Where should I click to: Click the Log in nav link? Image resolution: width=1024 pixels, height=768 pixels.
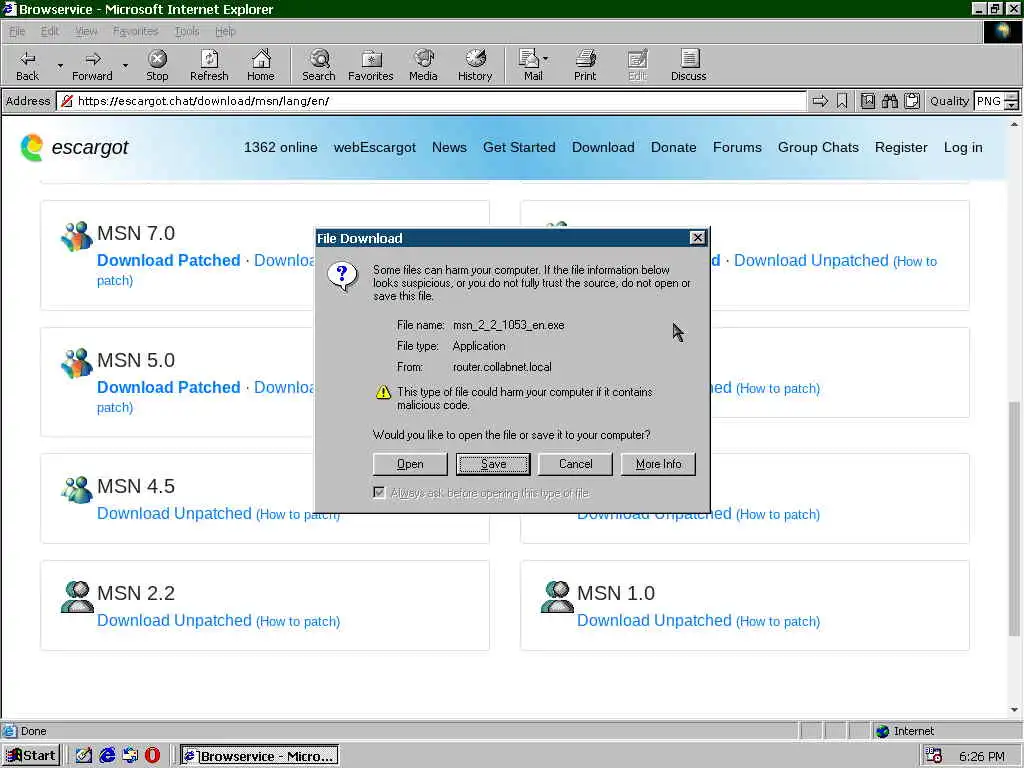point(963,148)
